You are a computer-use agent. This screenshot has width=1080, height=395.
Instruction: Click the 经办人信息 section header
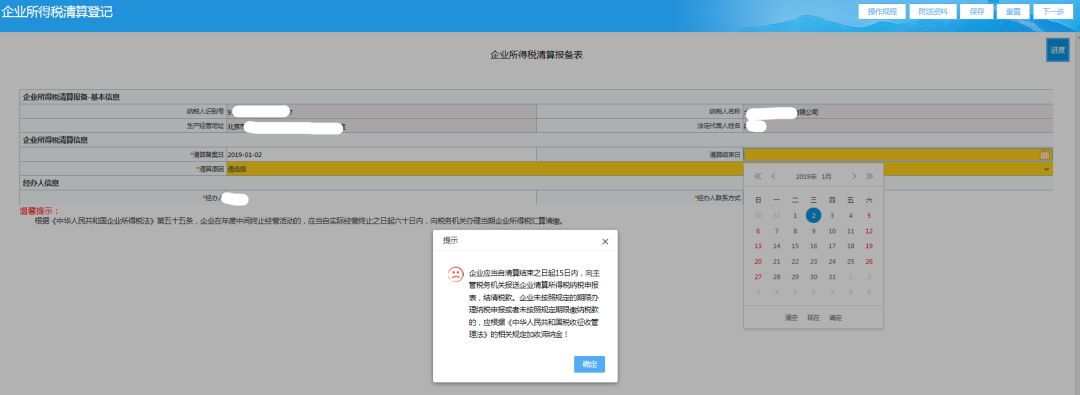[x=41, y=183]
